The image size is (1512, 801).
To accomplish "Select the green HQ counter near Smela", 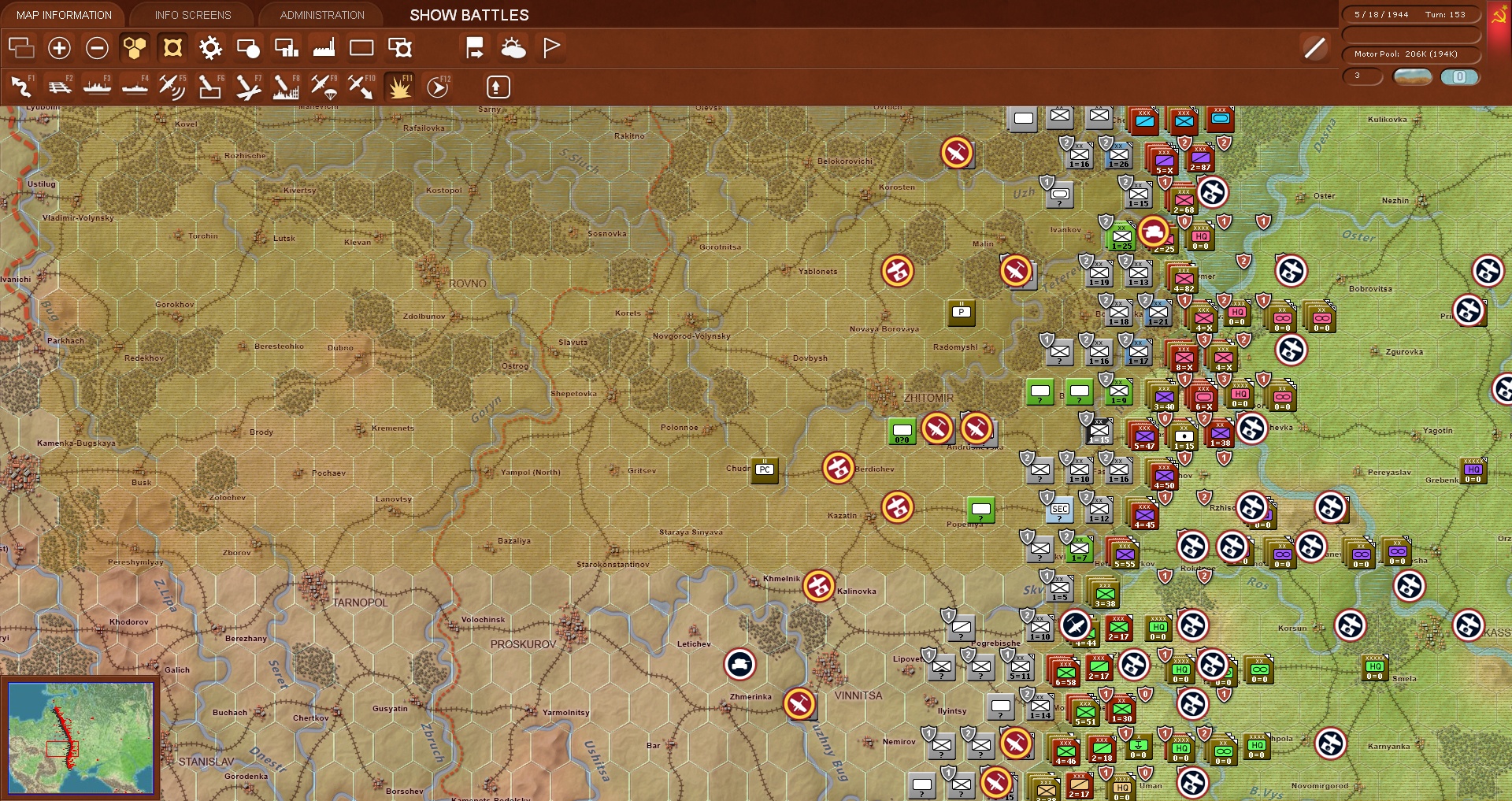I will click(1374, 667).
